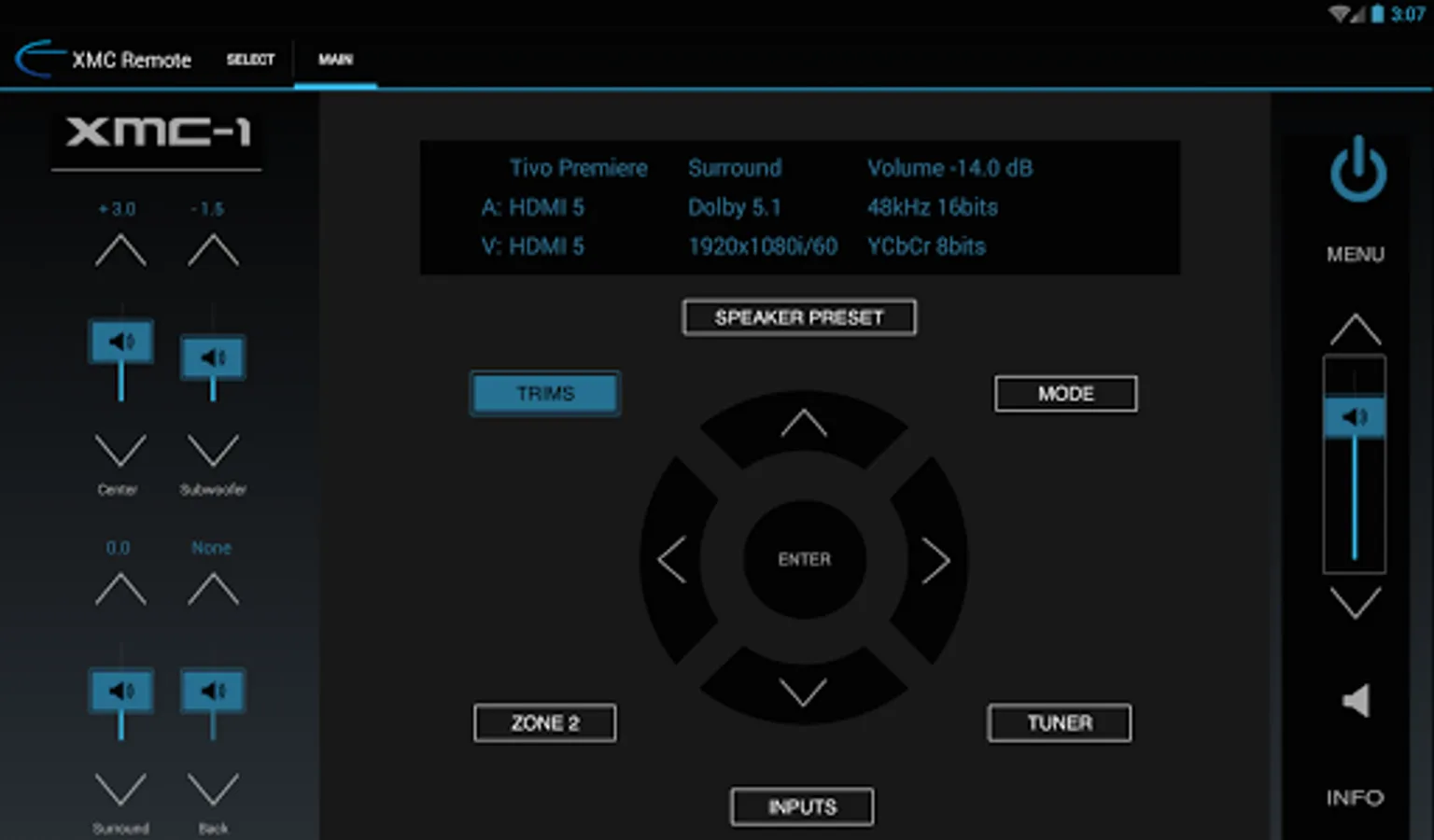Click the Surround mode text in display
Image resolution: width=1434 pixels, height=840 pixels.
[x=735, y=168]
